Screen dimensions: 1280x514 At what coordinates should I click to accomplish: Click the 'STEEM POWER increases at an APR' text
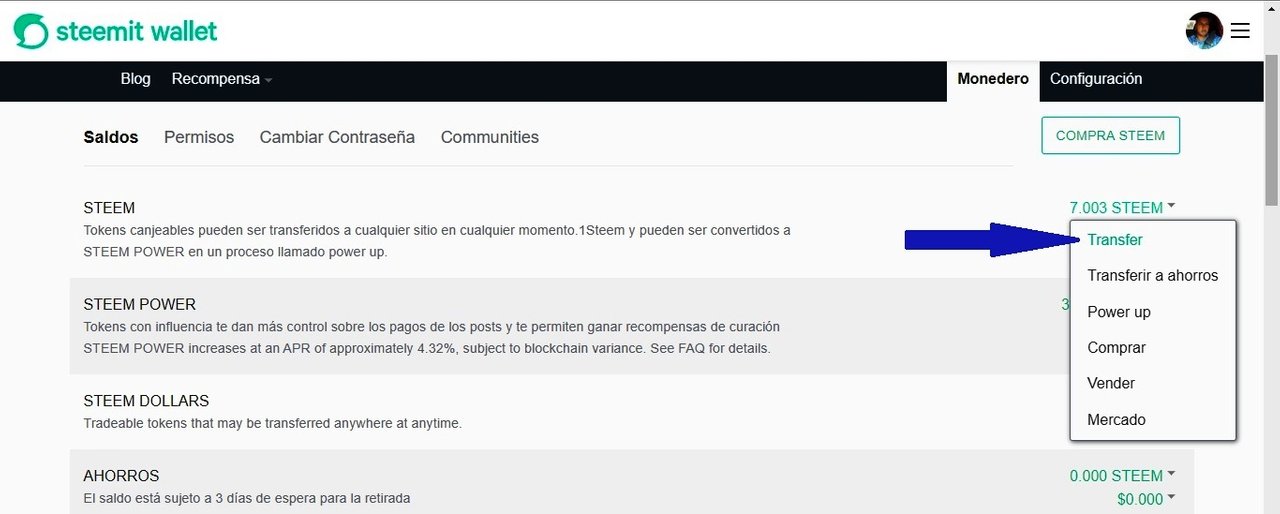click(427, 349)
